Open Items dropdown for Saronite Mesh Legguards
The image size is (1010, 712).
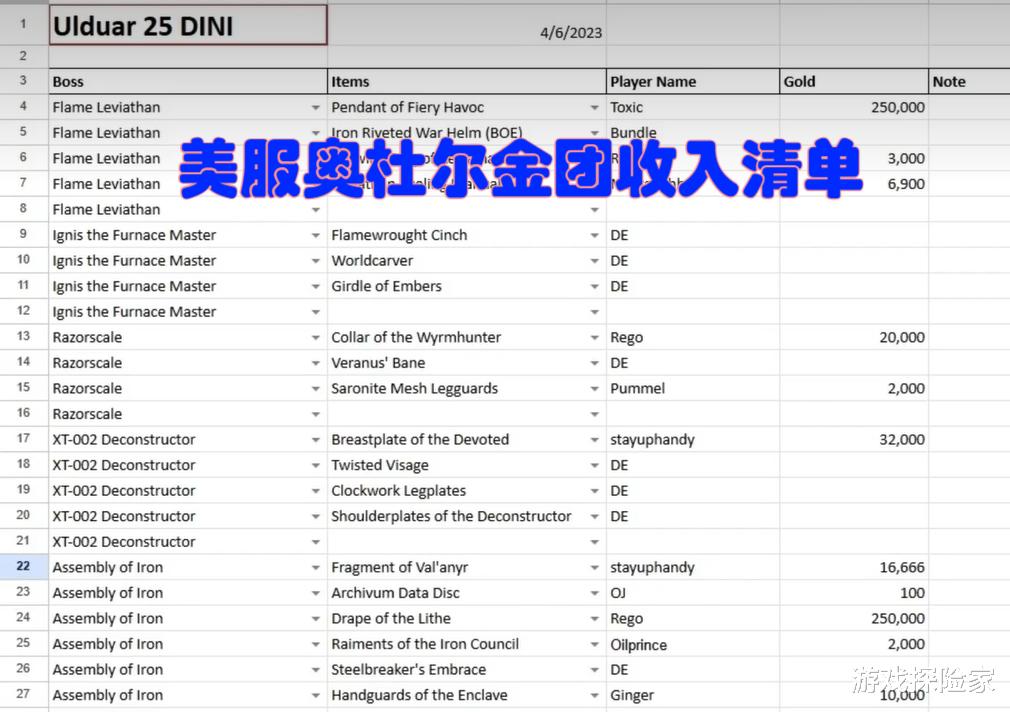tap(595, 389)
